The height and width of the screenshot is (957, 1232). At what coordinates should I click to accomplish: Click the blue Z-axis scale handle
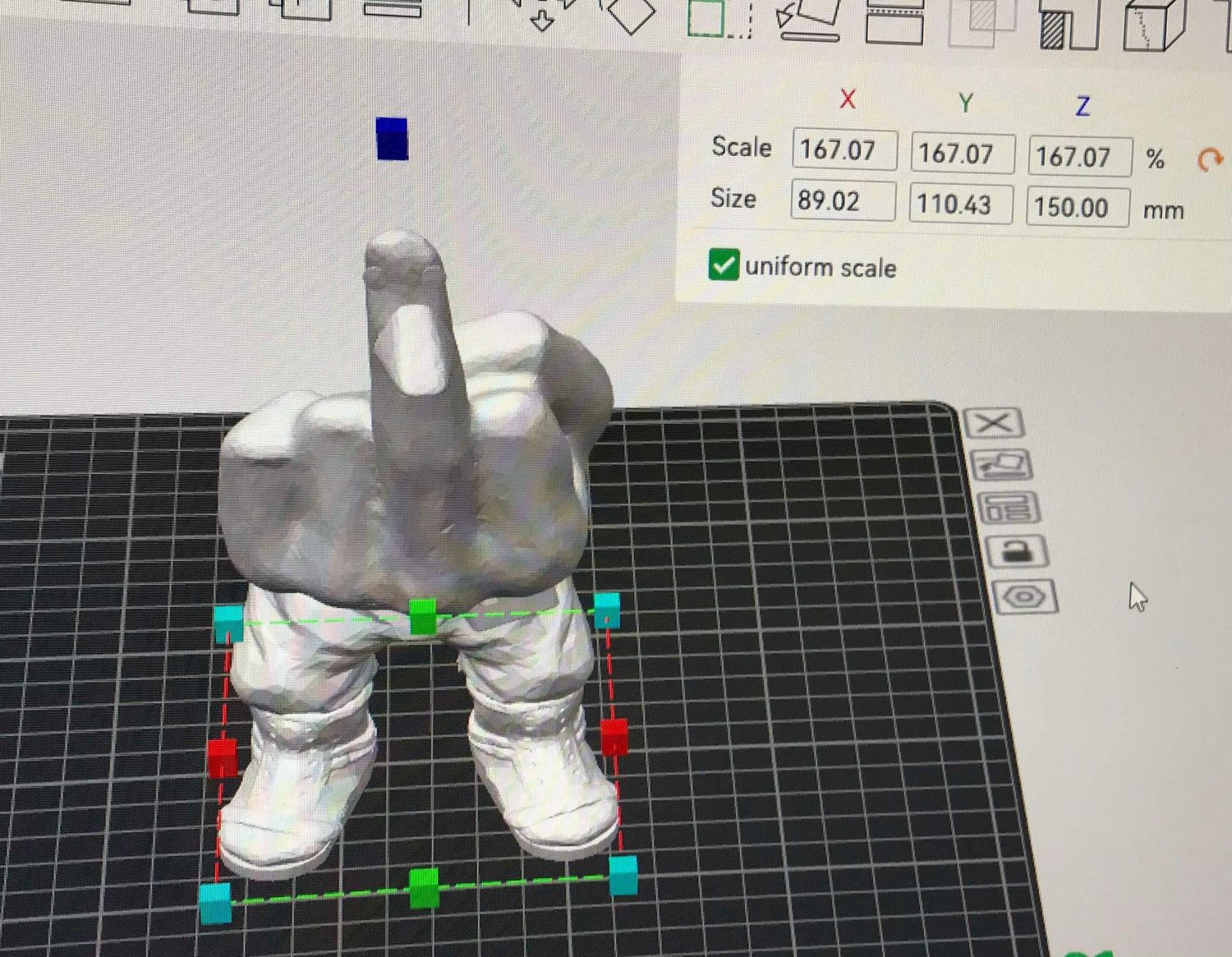pyautogui.click(x=392, y=139)
